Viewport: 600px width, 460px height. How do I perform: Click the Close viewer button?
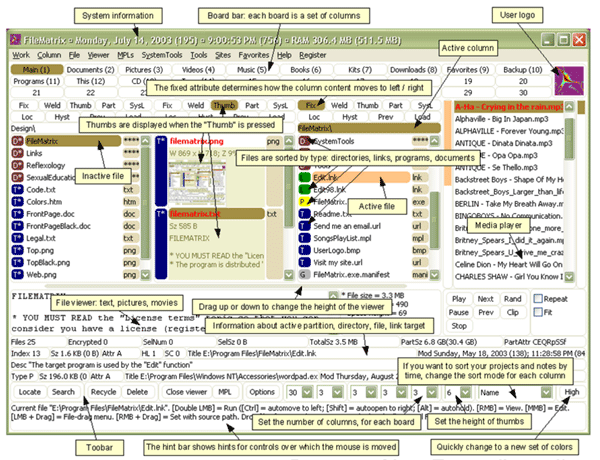pyautogui.click(x=186, y=392)
